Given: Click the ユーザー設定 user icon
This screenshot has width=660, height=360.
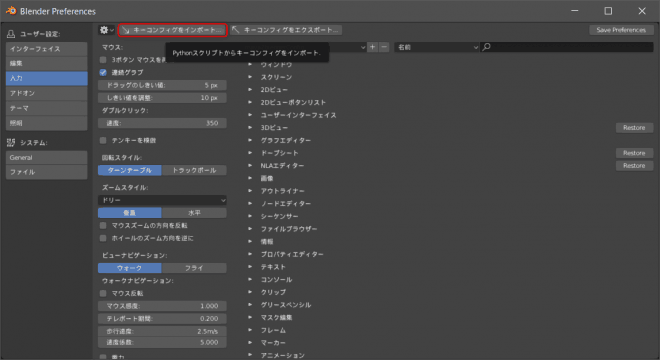Looking at the screenshot, I should [11, 34].
